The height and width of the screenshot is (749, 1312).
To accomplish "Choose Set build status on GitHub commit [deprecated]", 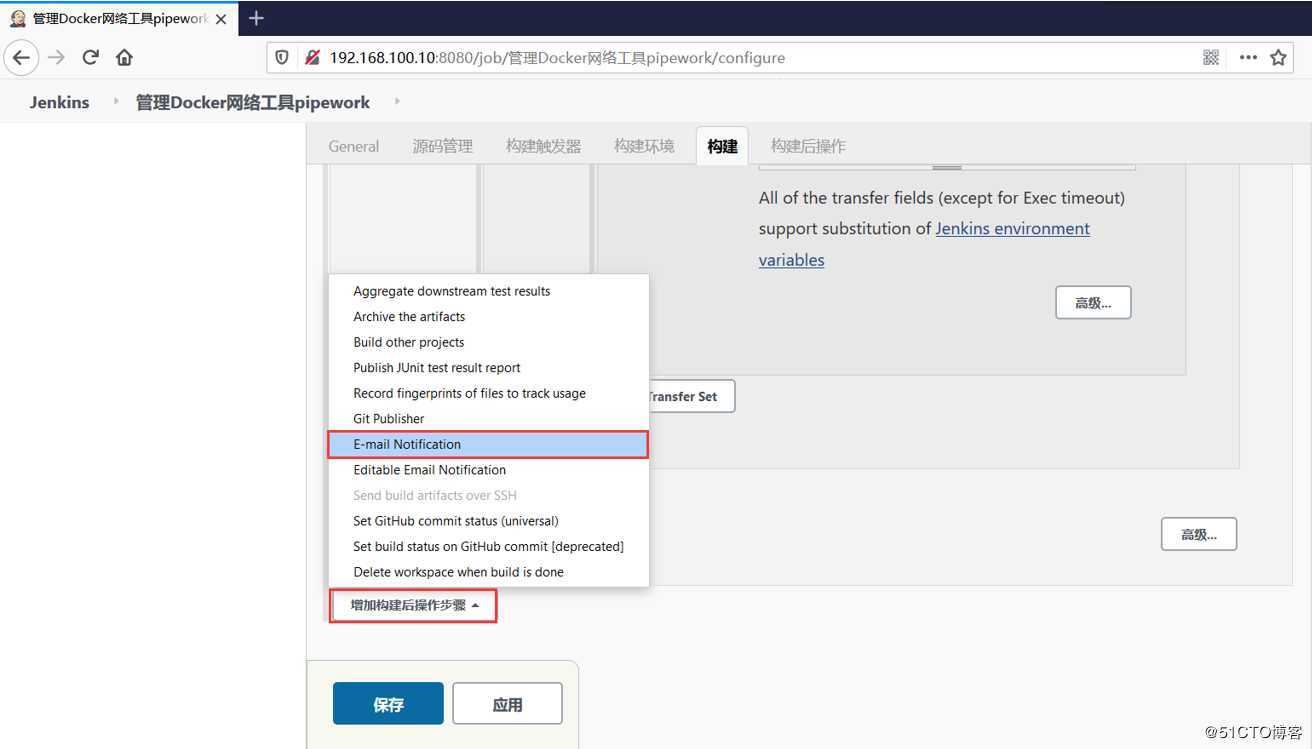I will pyautogui.click(x=489, y=546).
